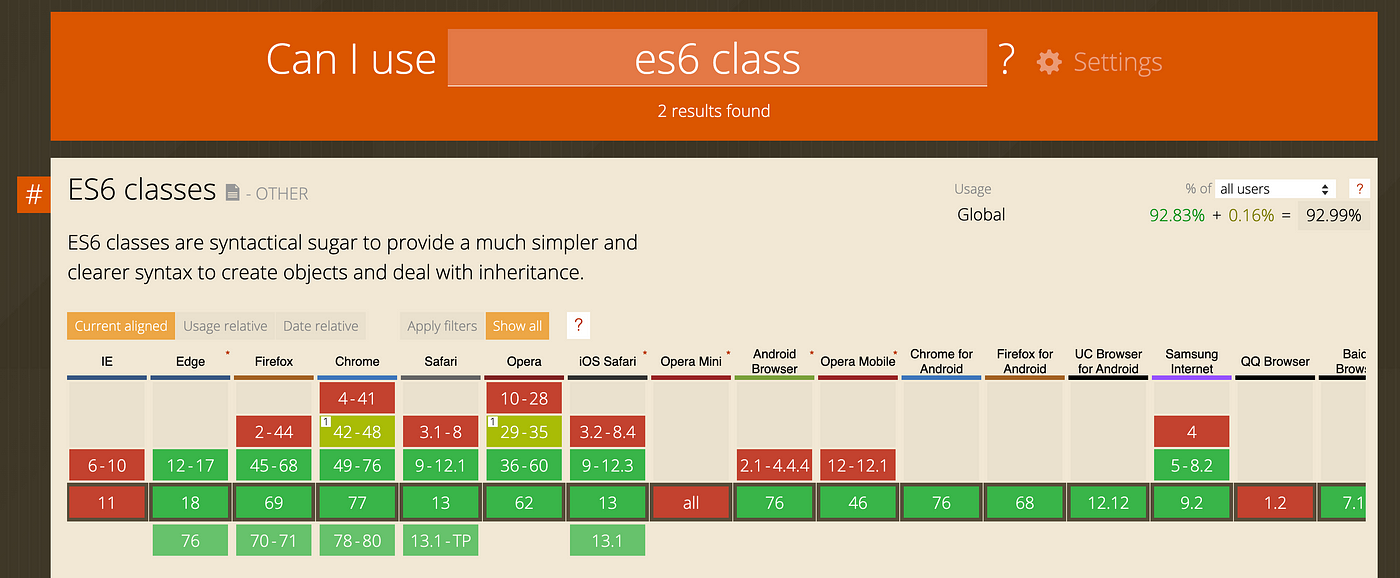Click the Firefox browser column header
Screen dimensions: 1400x578
274,361
